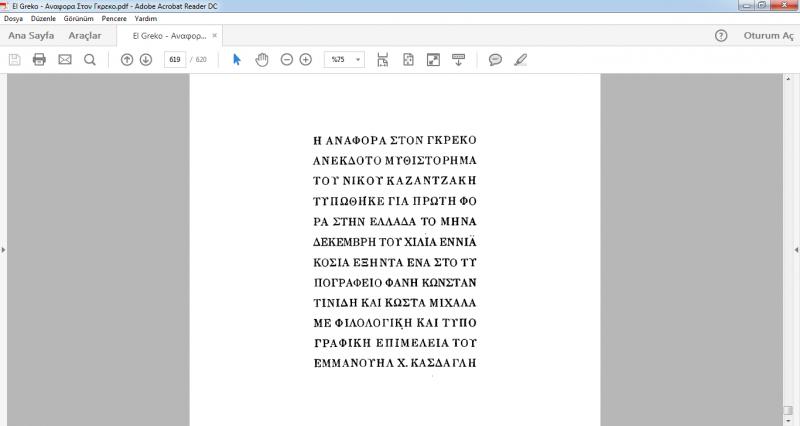Zoom in with the plus icon

[306, 60]
